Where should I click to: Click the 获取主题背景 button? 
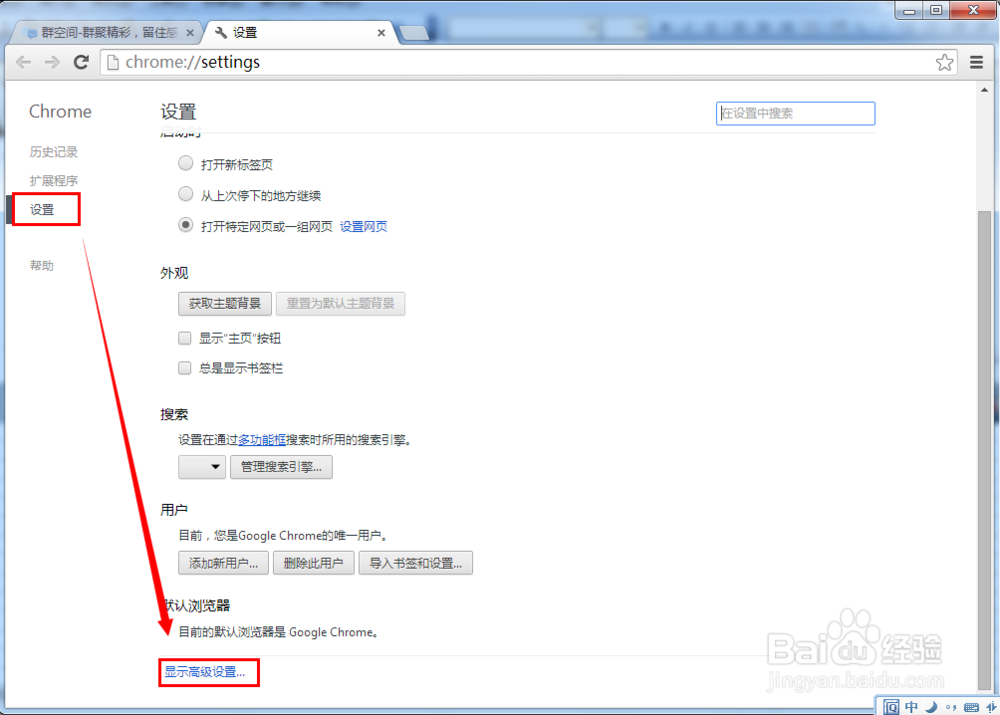224,304
